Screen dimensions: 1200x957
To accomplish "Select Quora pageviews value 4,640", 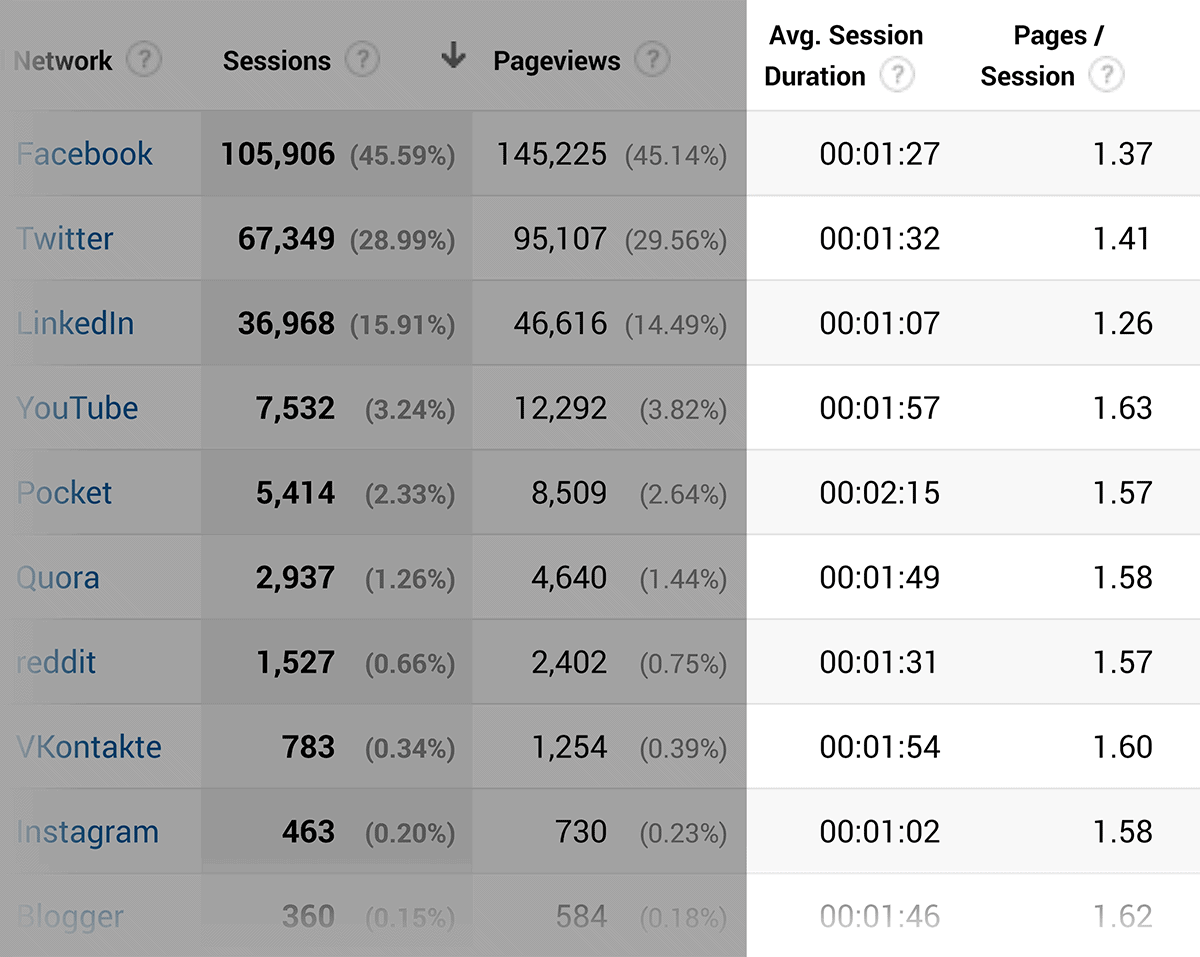I will (569, 578).
